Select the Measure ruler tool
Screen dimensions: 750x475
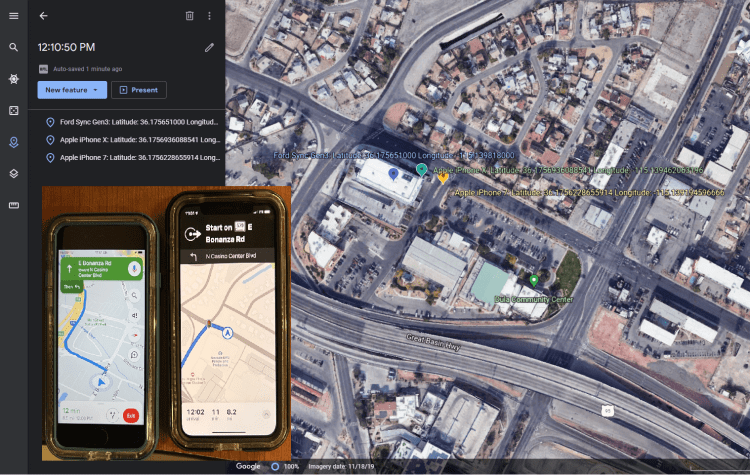tap(13, 205)
